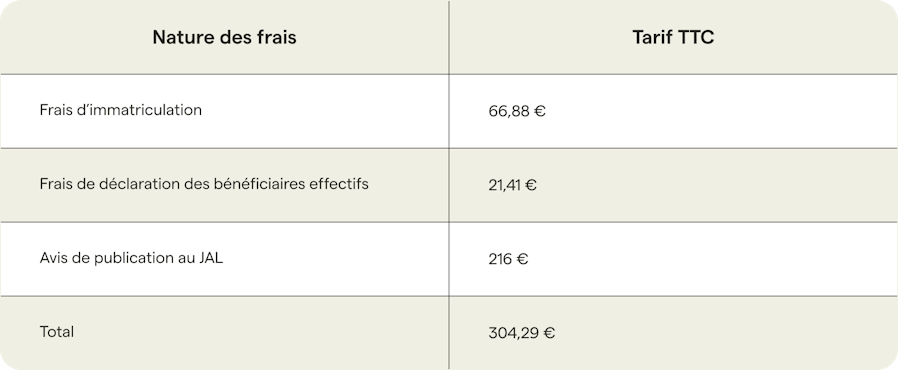Click the 216 € price cell
Image resolution: width=898 pixels, height=370 pixels.
click(x=508, y=259)
